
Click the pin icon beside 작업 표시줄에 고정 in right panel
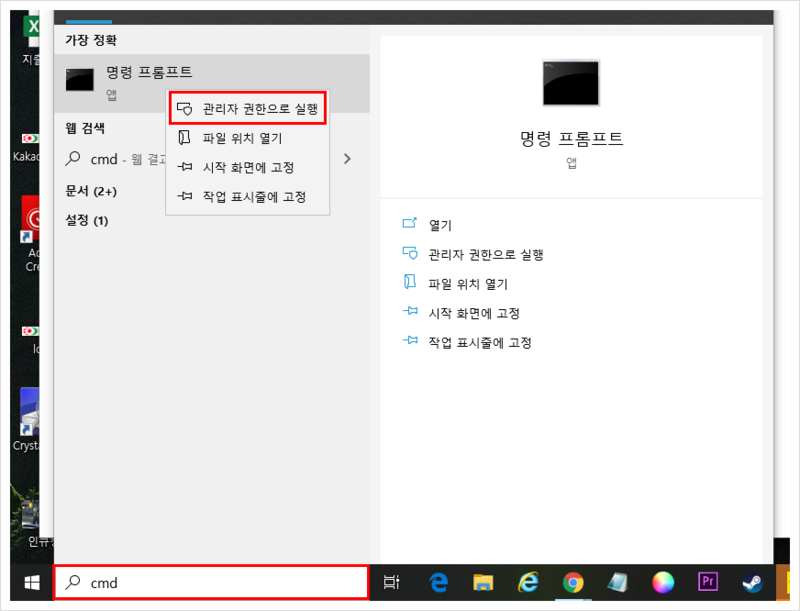[x=410, y=340]
